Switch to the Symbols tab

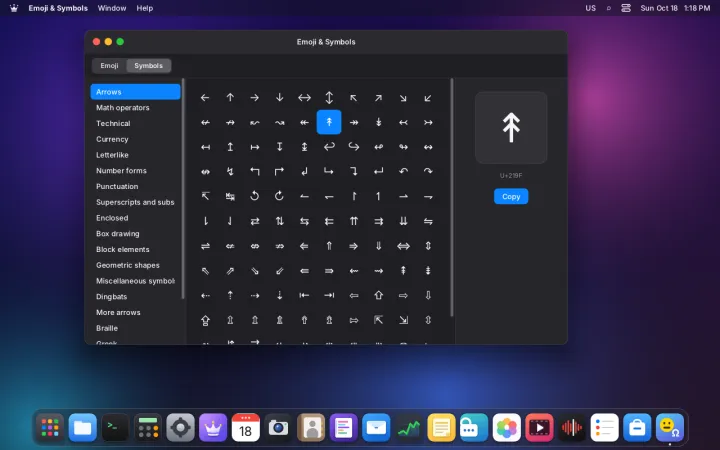(x=148, y=66)
